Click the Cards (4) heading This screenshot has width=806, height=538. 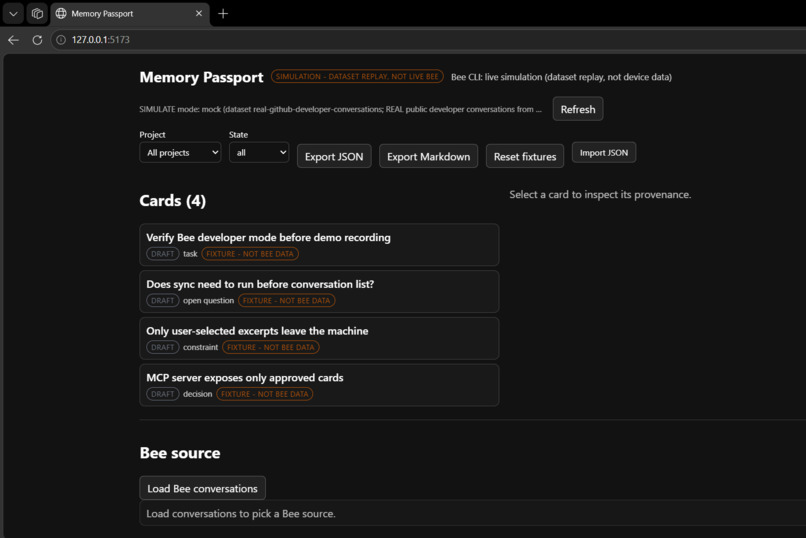173,200
